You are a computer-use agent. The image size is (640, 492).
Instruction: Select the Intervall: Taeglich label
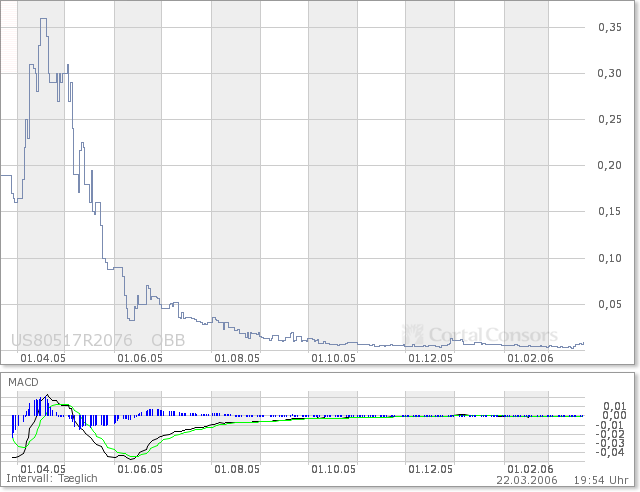(53, 479)
